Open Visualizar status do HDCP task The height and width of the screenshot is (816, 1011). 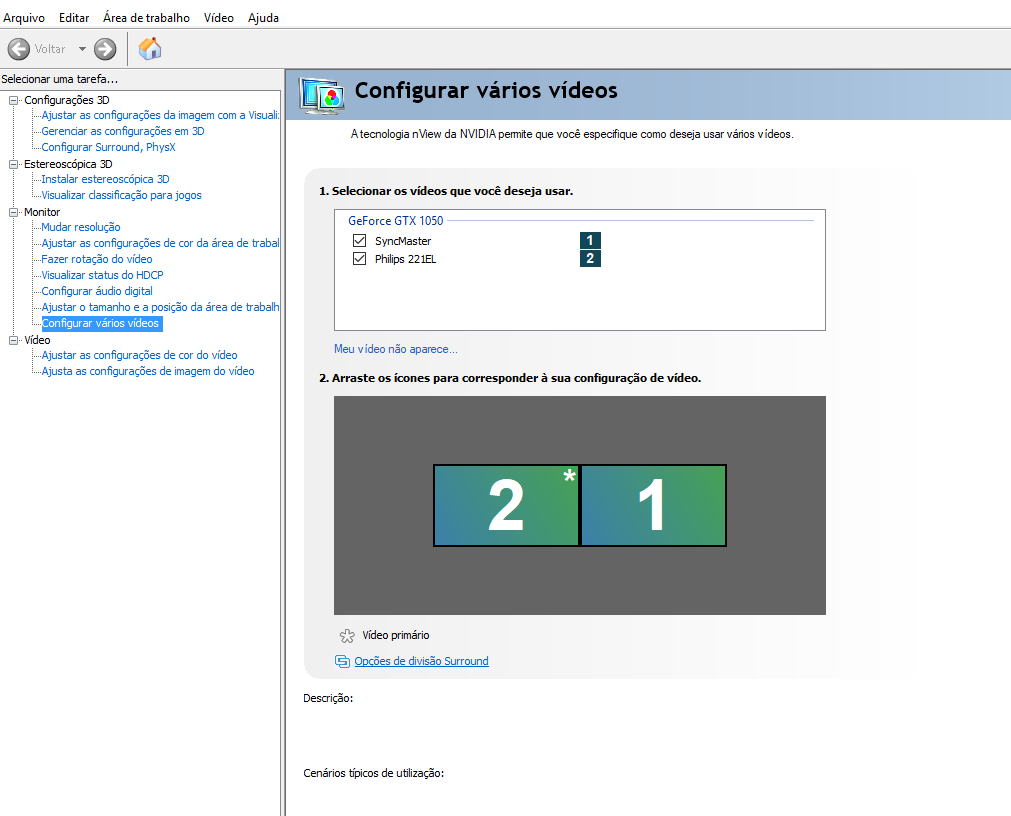pos(103,275)
